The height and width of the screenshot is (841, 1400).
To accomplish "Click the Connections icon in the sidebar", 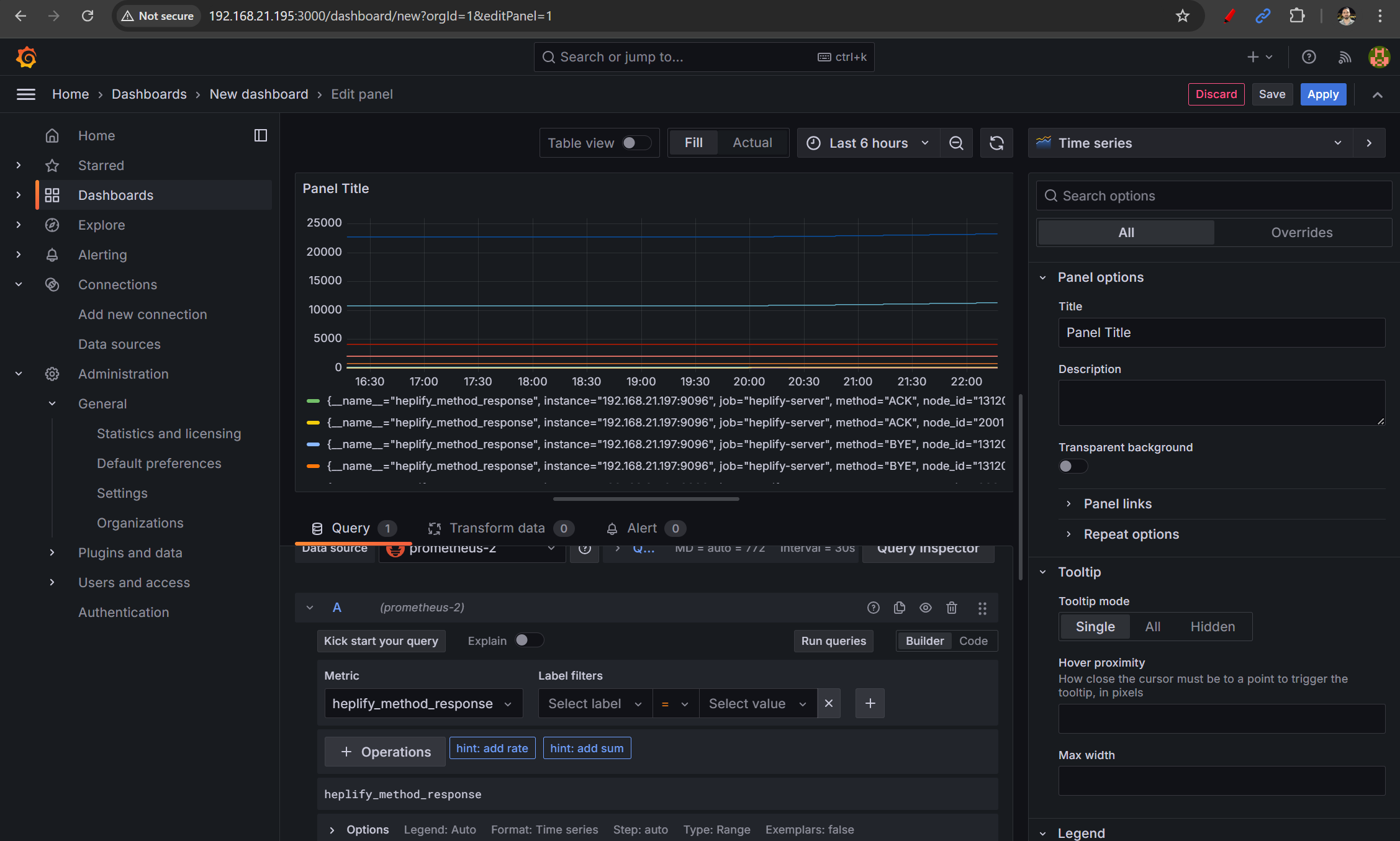I will click(52, 284).
